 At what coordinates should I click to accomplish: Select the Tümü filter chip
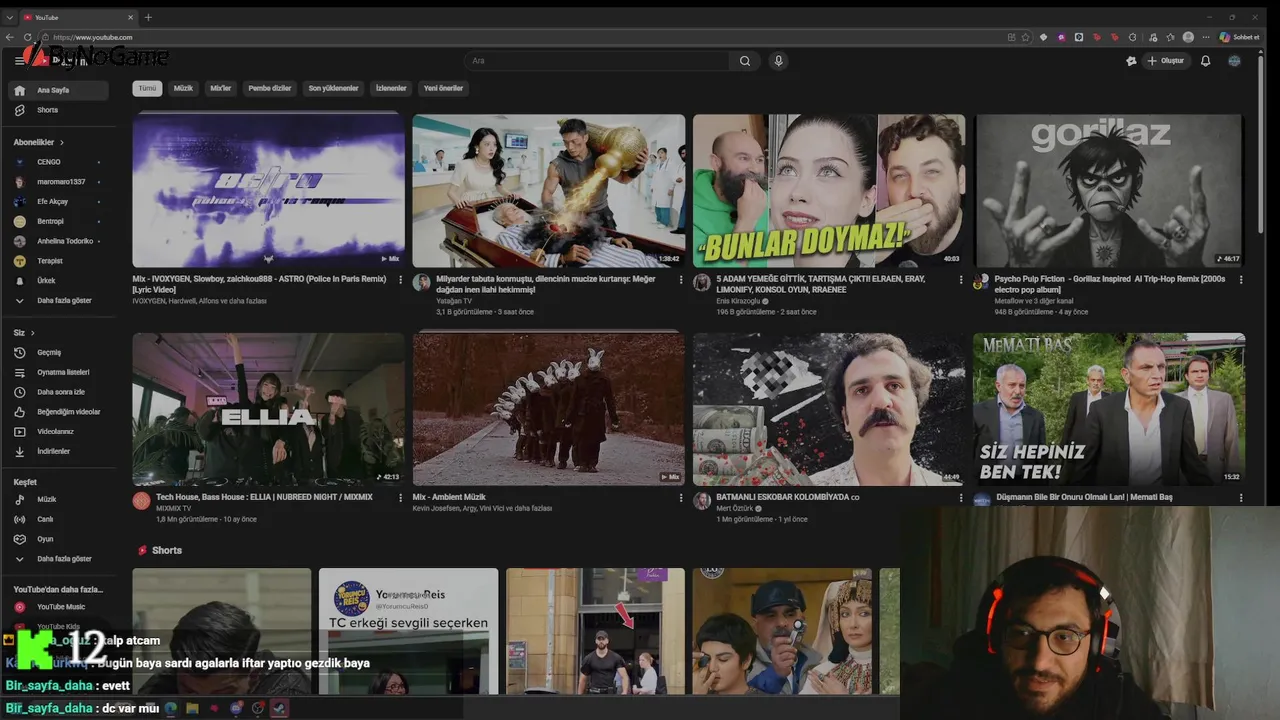[147, 88]
